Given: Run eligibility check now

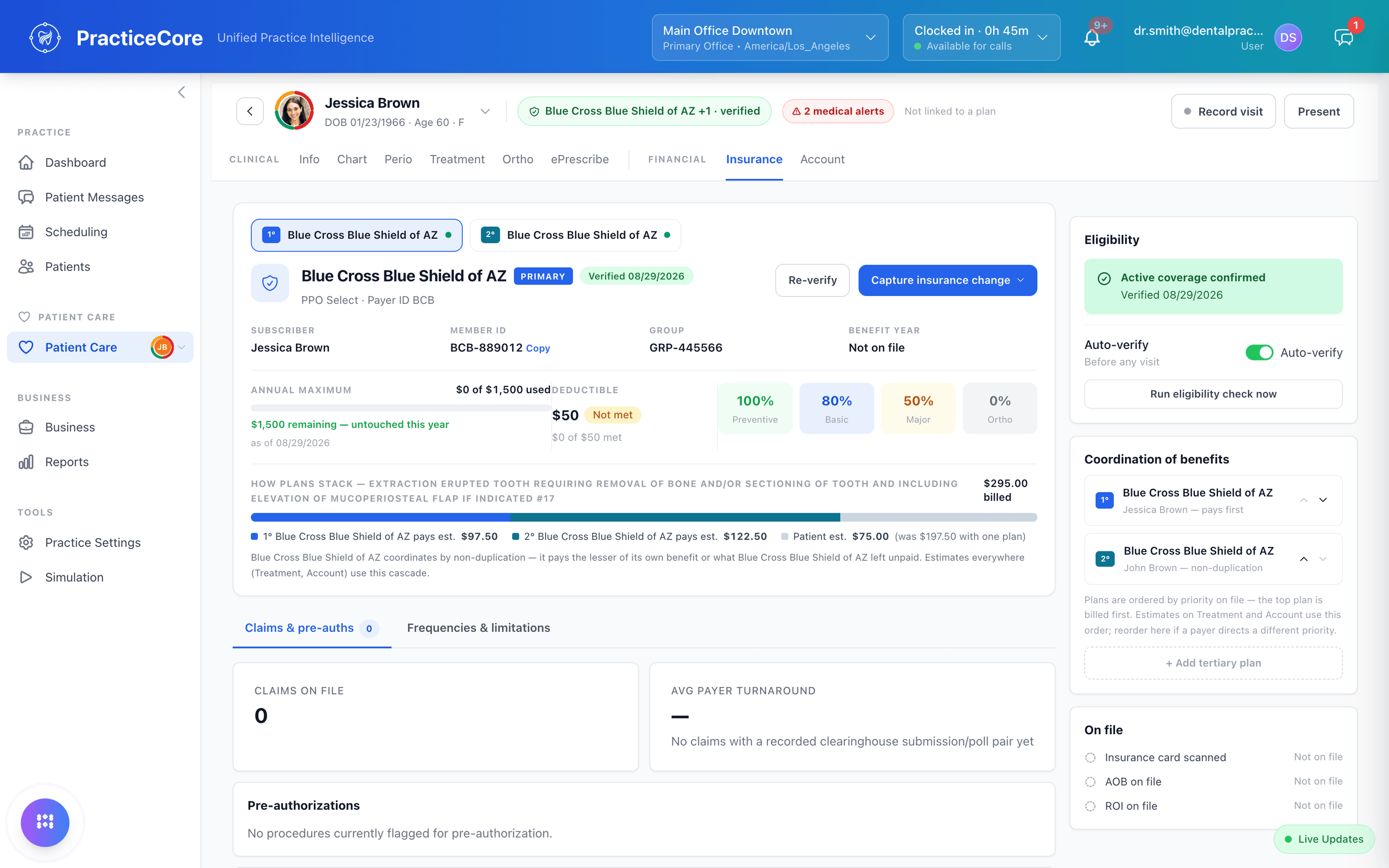Looking at the screenshot, I should [1213, 394].
